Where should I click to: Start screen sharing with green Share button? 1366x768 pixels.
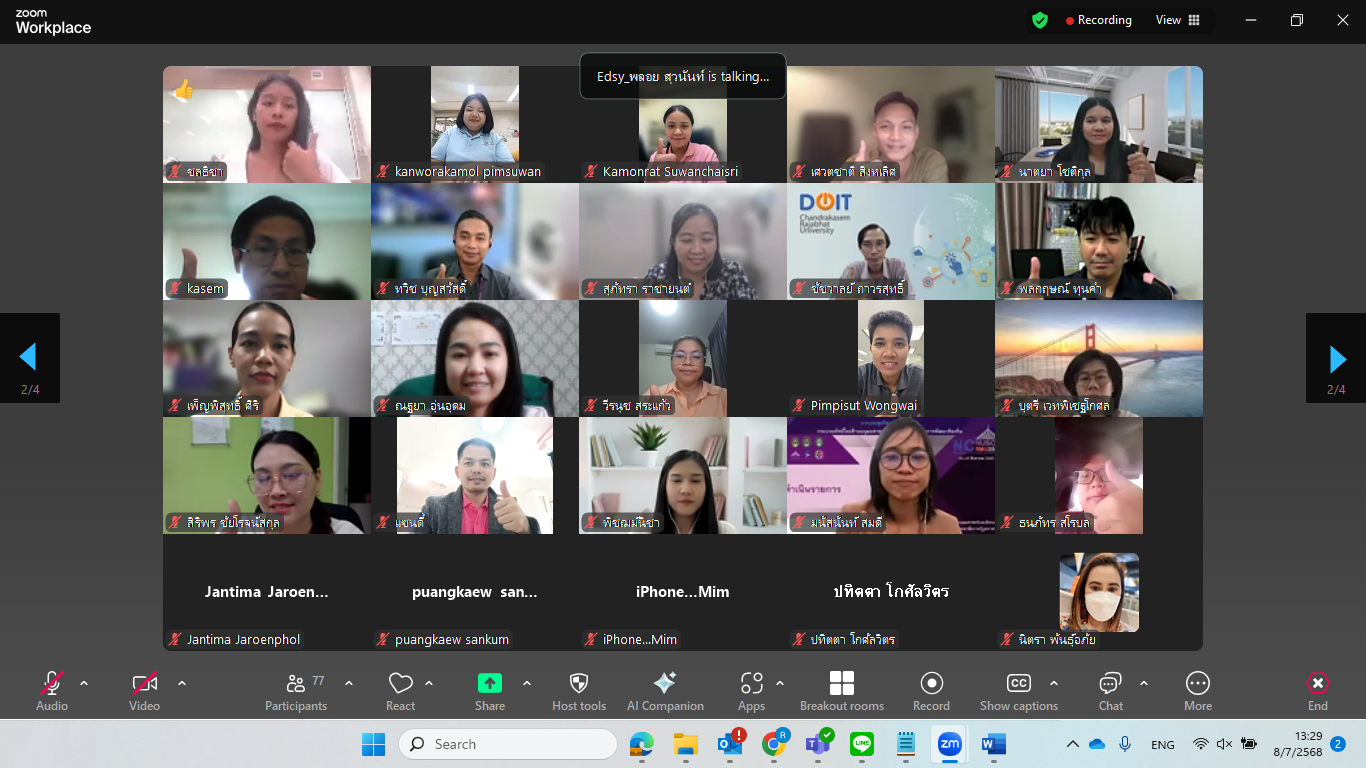coord(490,691)
